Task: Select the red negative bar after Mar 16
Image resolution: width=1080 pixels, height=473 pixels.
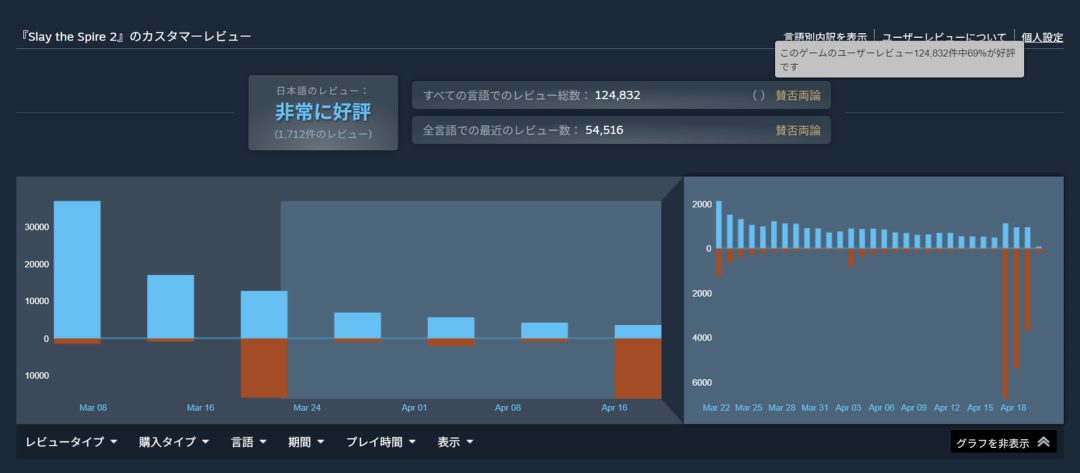Action: 264,367
